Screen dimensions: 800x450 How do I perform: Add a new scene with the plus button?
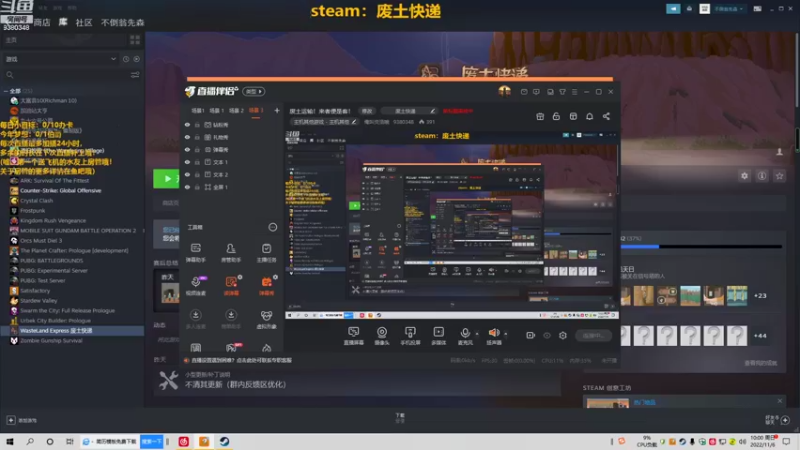pyautogui.click(x=277, y=111)
